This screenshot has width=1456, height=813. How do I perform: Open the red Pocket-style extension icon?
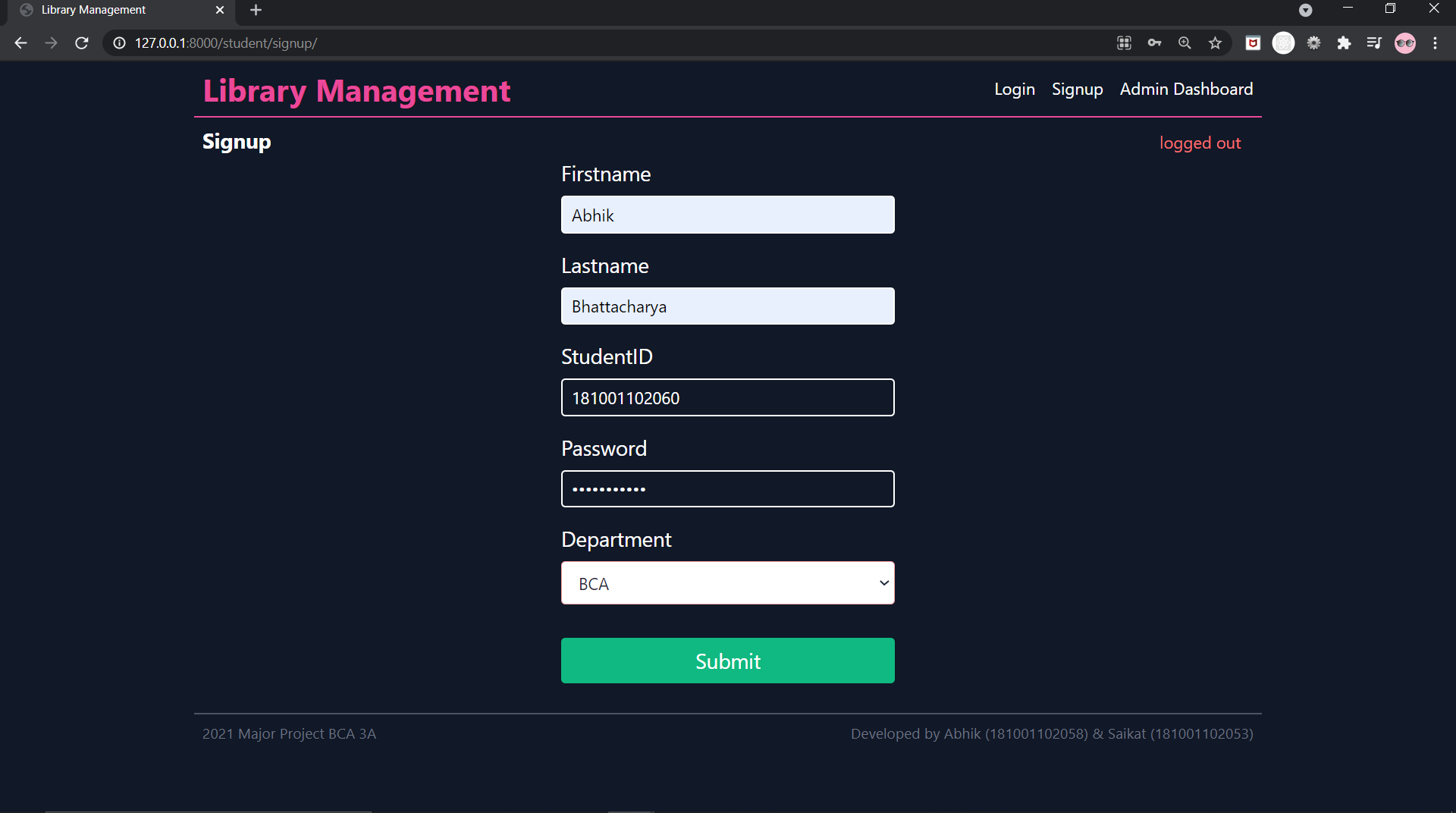1253,43
